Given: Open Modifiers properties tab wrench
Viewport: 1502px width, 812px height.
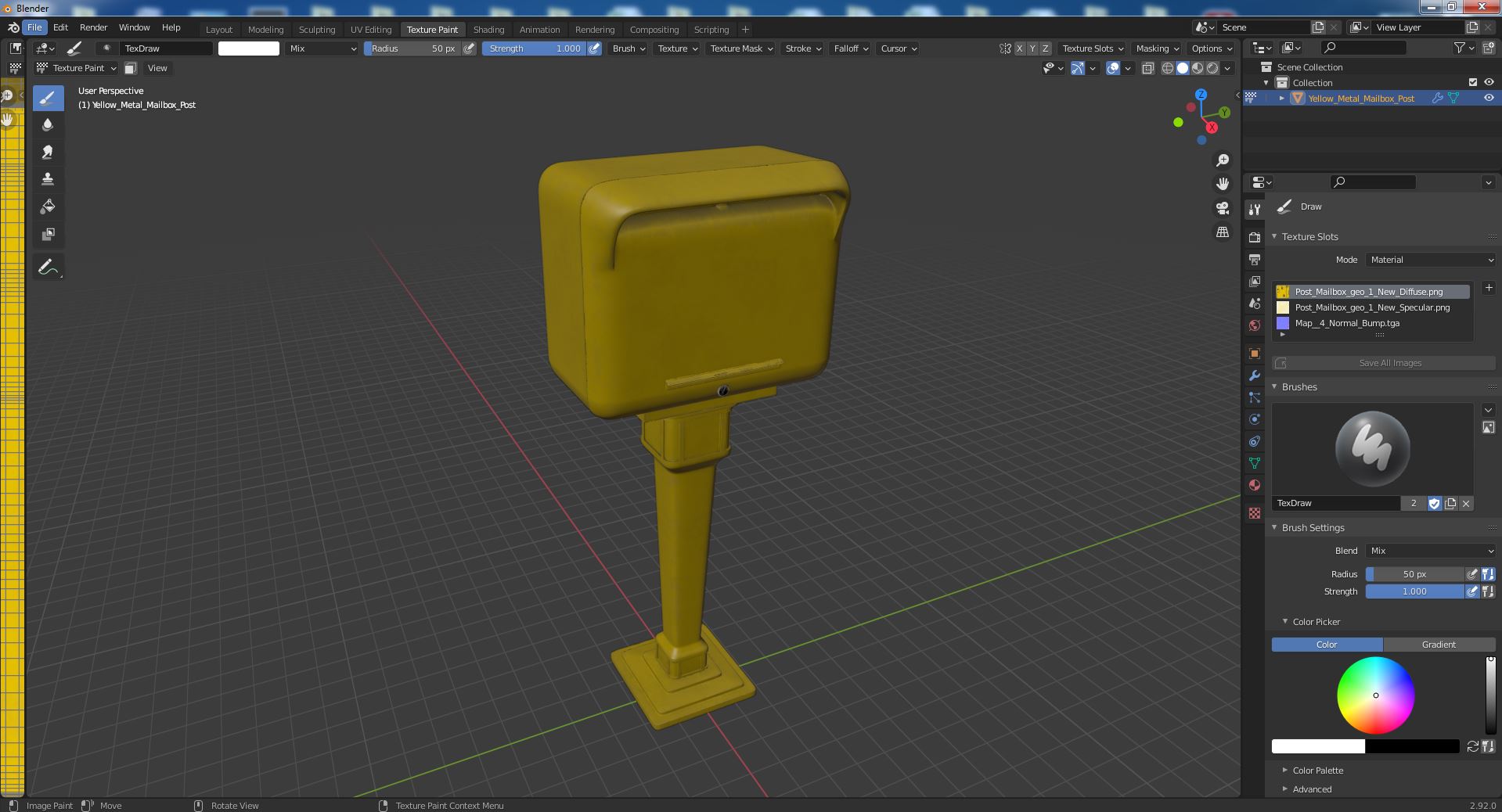Looking at the screenshot, I should pyautogui.click(x=1255, y=375).
